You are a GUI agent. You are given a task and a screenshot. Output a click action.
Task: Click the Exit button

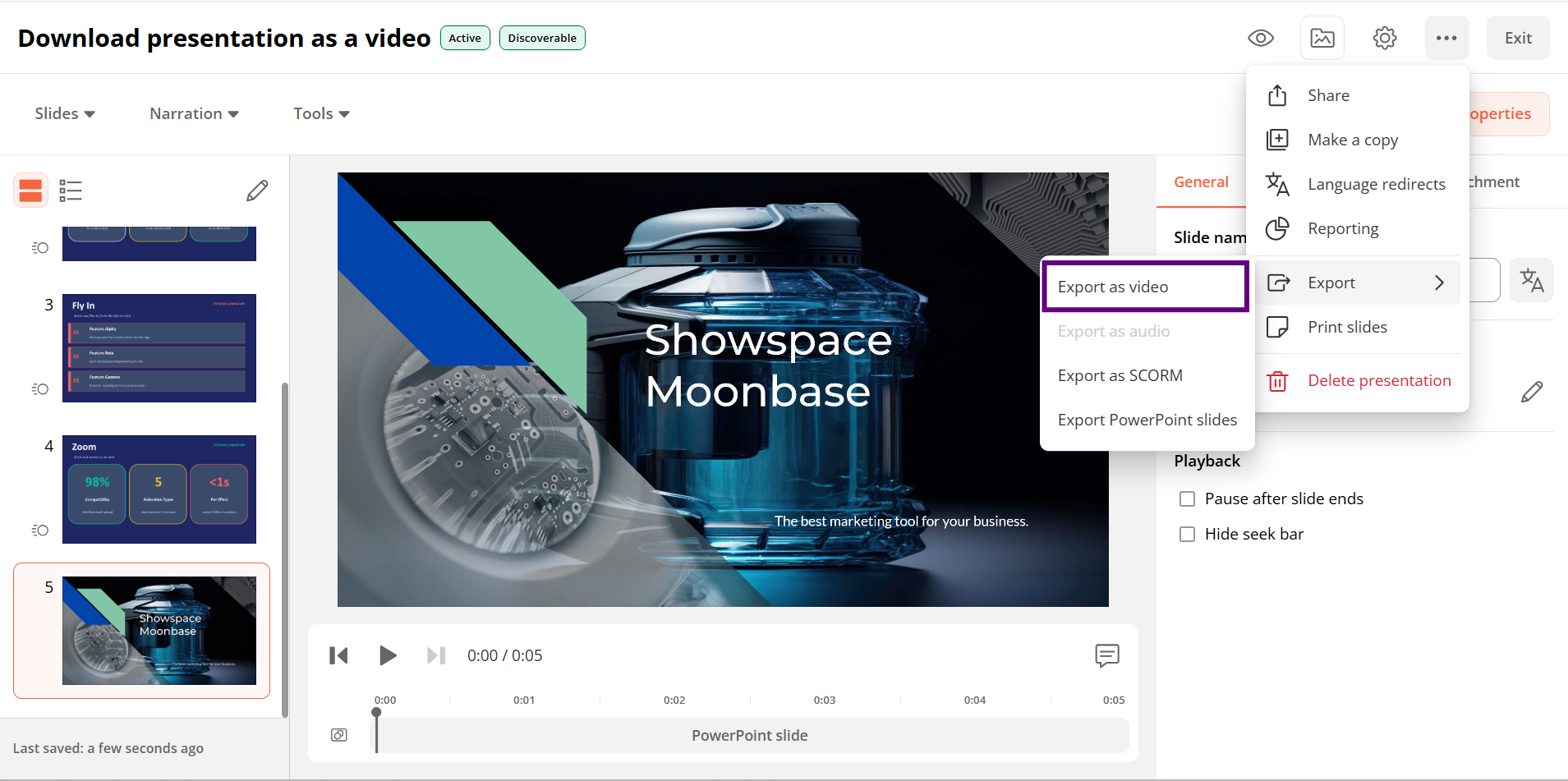(x=1518, y=38)
